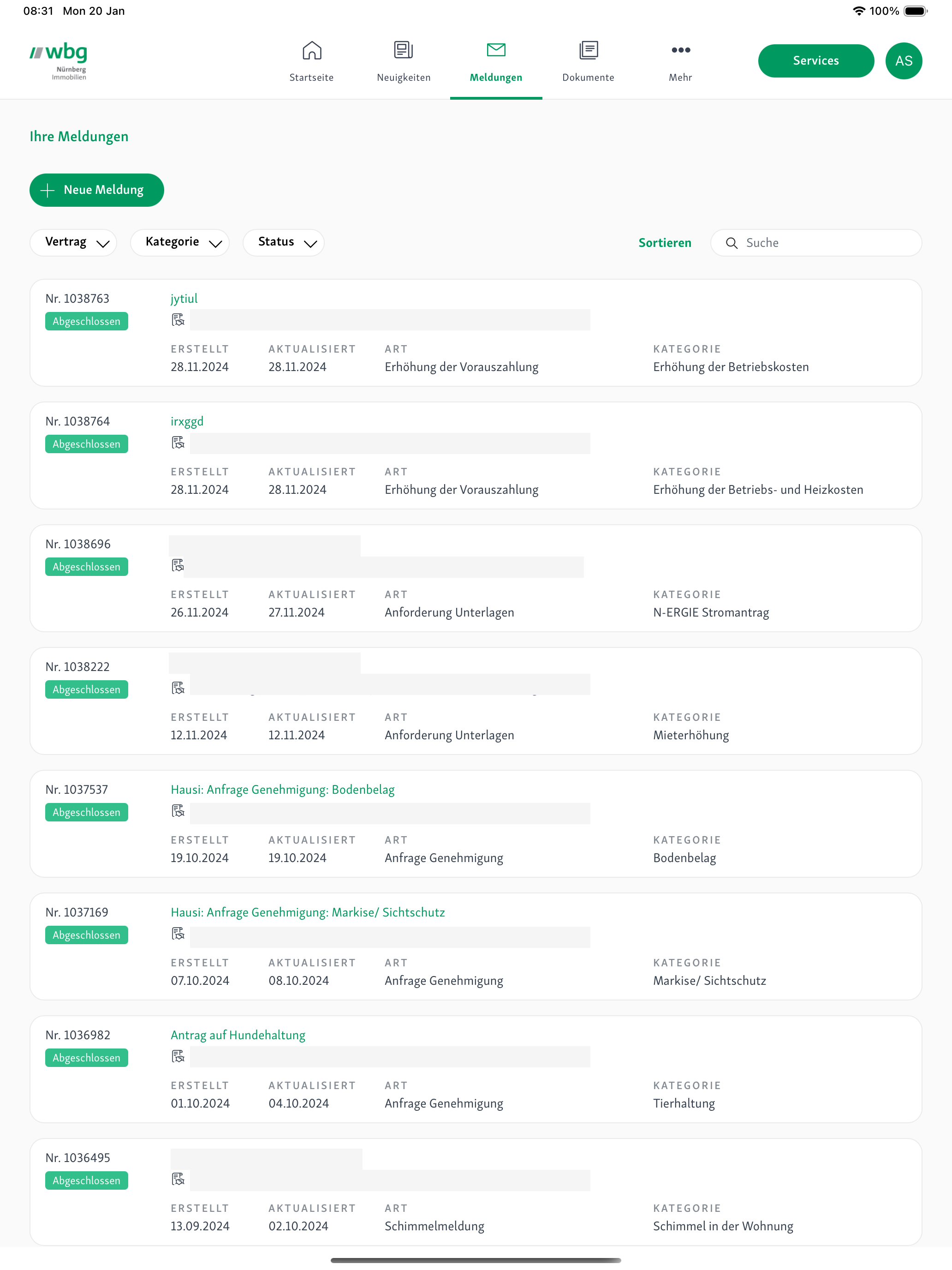952x1270 pixels.
Task: Click Art value Schimmelmeldung
Action: coord(434,1226)
